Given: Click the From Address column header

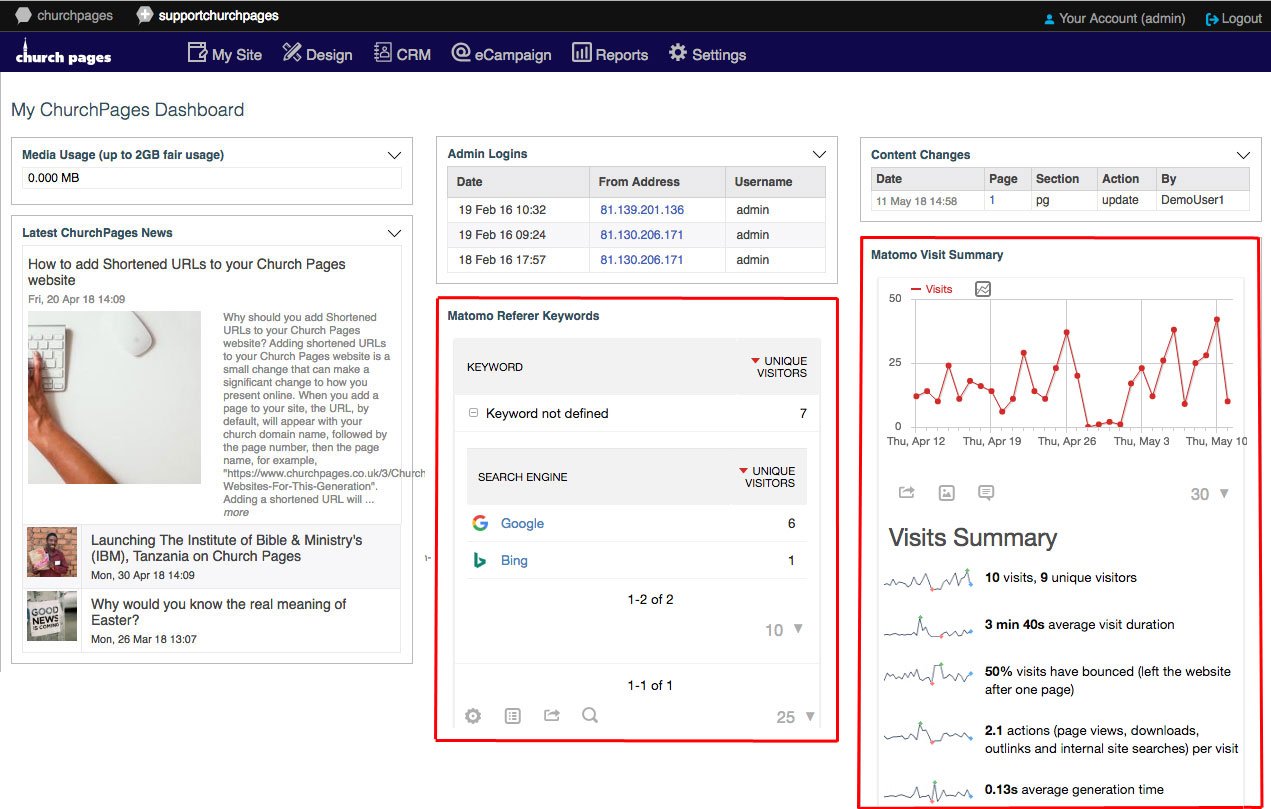Looking at the screenshot, I should [657, 182].
